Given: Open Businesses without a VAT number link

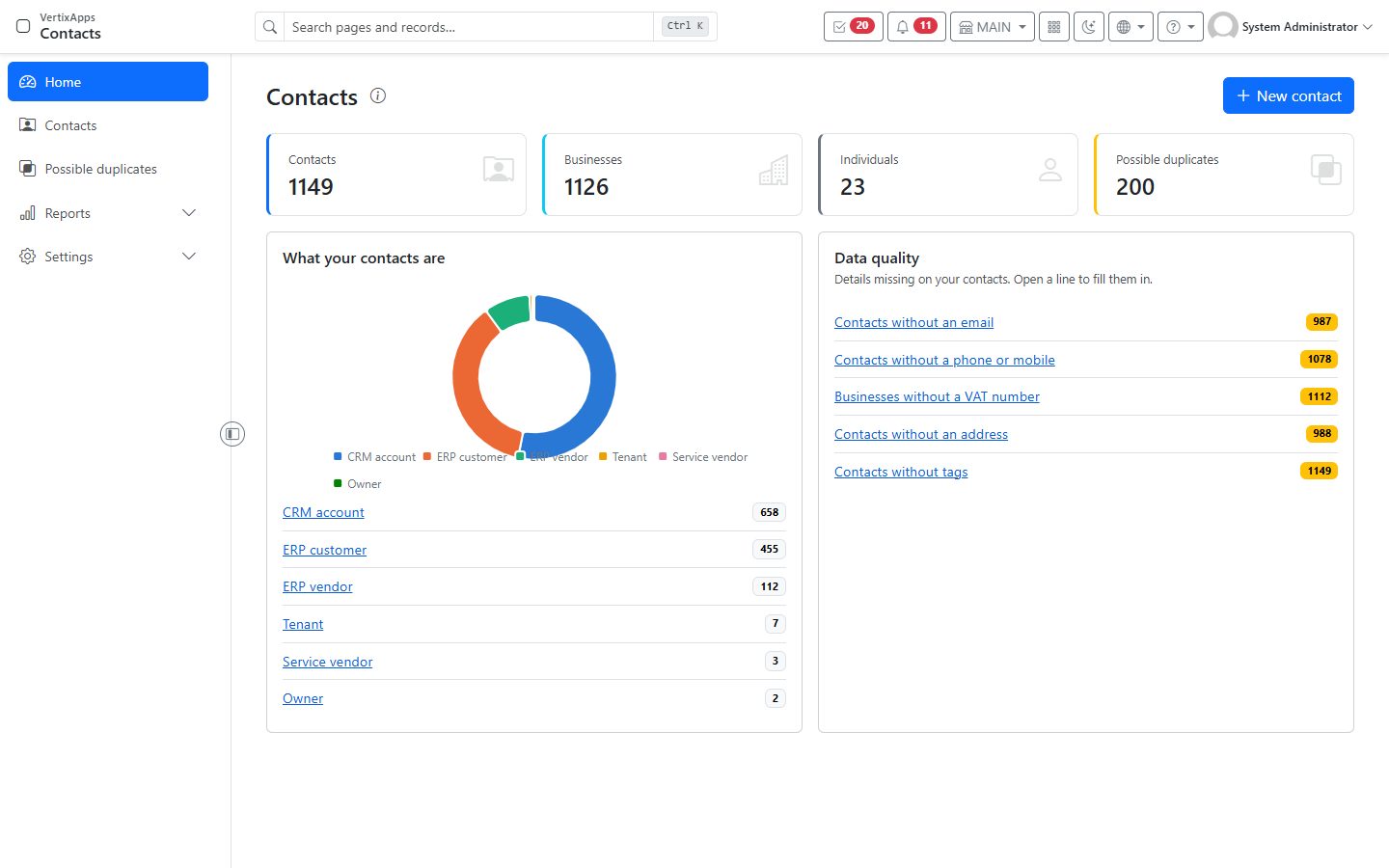Looking at the screenshot, I should [937, 396].
